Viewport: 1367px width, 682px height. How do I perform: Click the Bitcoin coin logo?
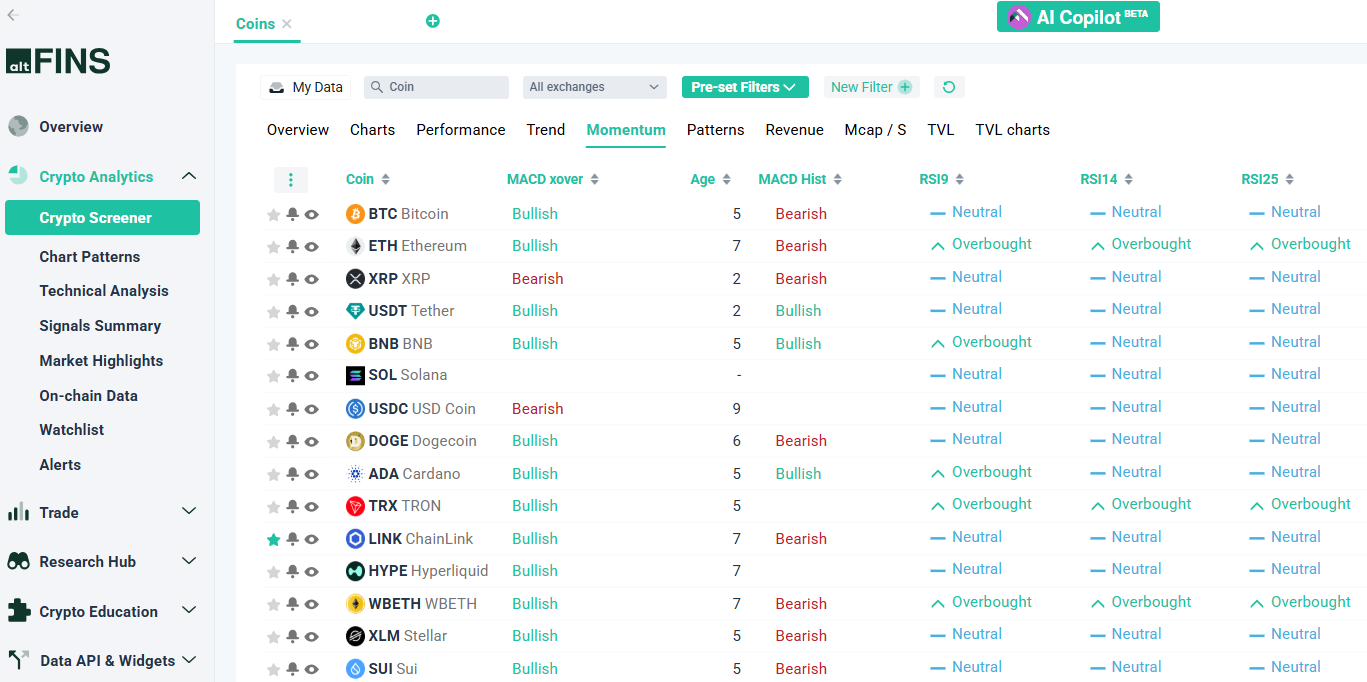tap(355, 214)
